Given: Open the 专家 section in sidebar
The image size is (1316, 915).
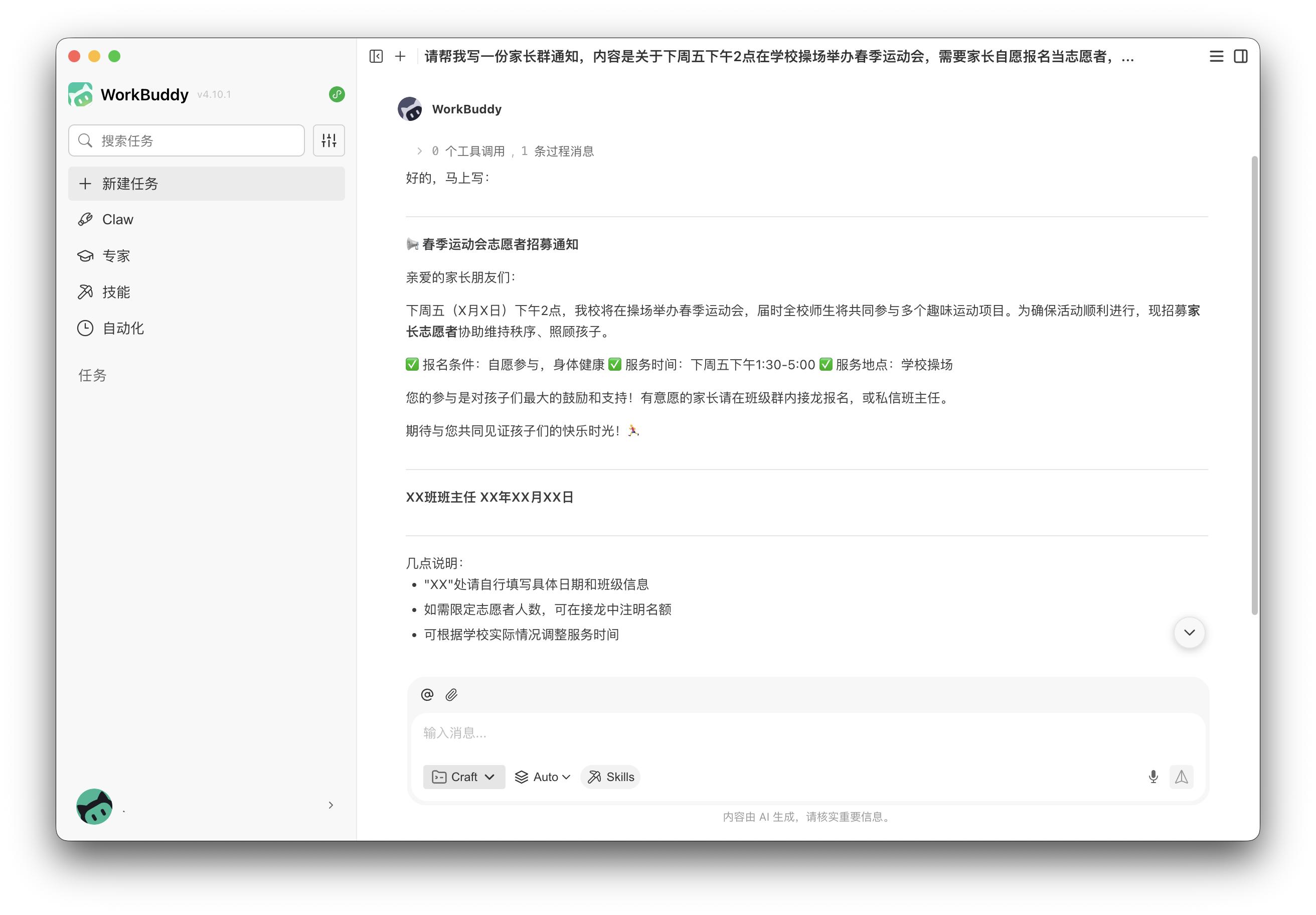Looking at the screenshot, I should [x=116, y=256].
